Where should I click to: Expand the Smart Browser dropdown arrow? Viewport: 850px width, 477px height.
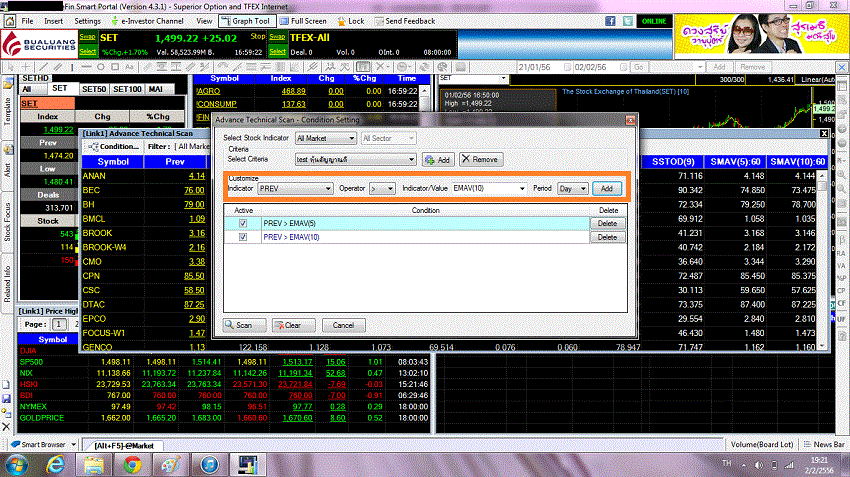tap(73, 444)
